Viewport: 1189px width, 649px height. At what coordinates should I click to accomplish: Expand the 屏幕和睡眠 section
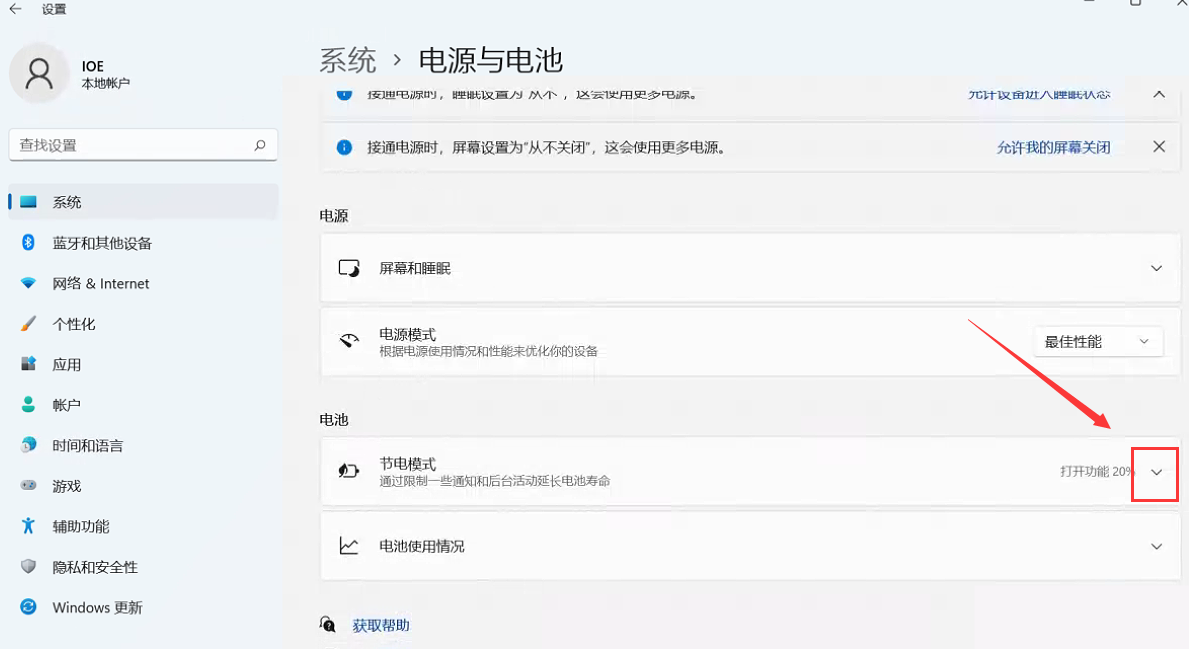(1156, 267)
